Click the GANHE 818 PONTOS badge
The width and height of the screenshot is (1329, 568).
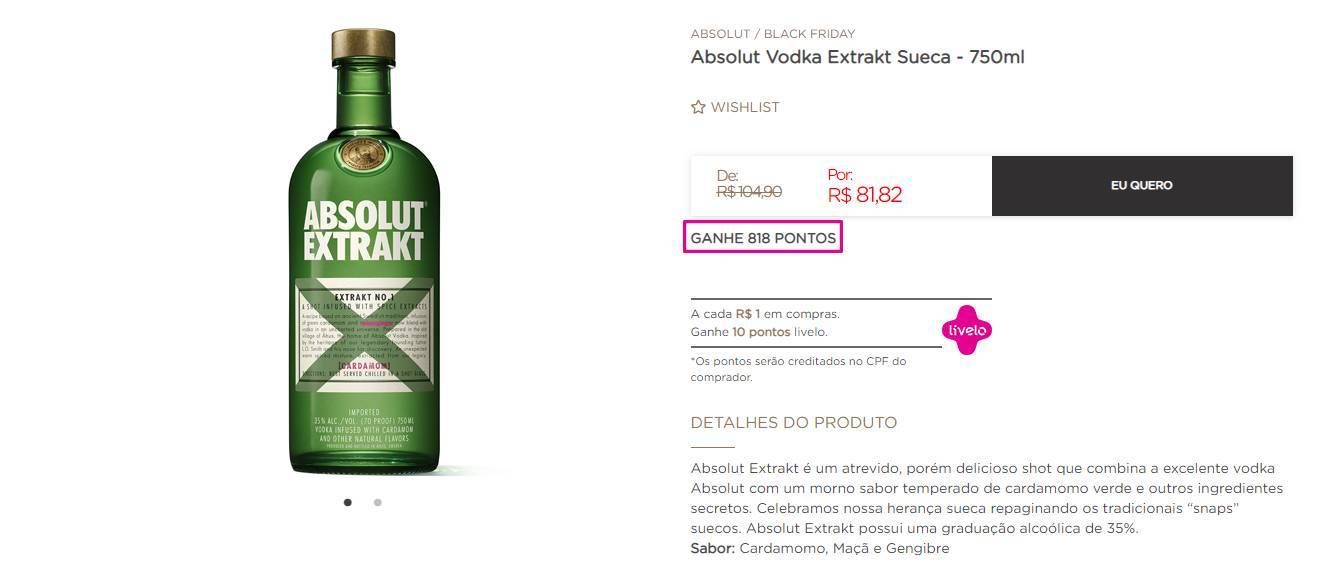coord(763,238)
